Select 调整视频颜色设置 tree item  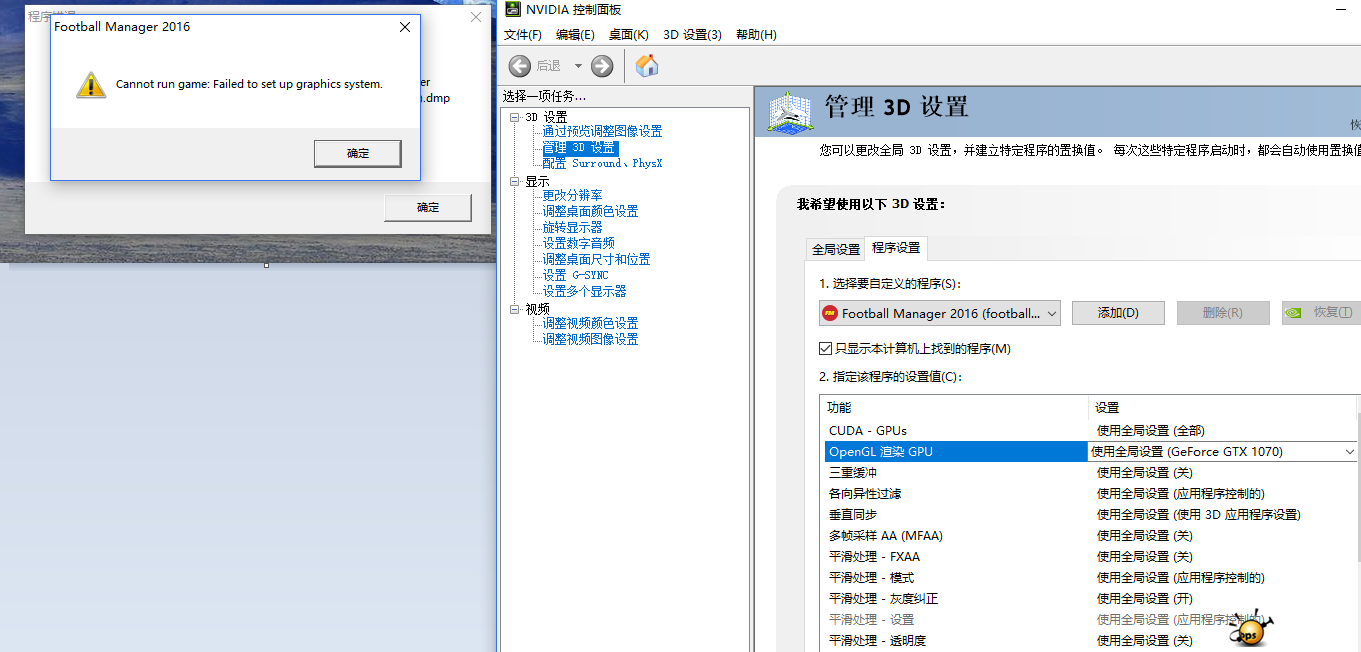pos(590,323)
